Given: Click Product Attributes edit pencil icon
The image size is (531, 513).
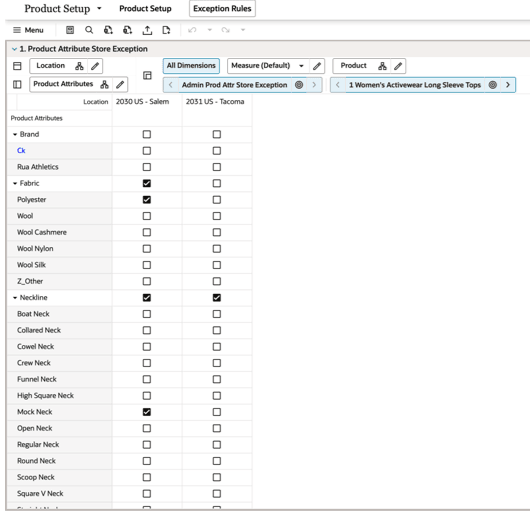Looking at the screenshot, I should 120,85.
